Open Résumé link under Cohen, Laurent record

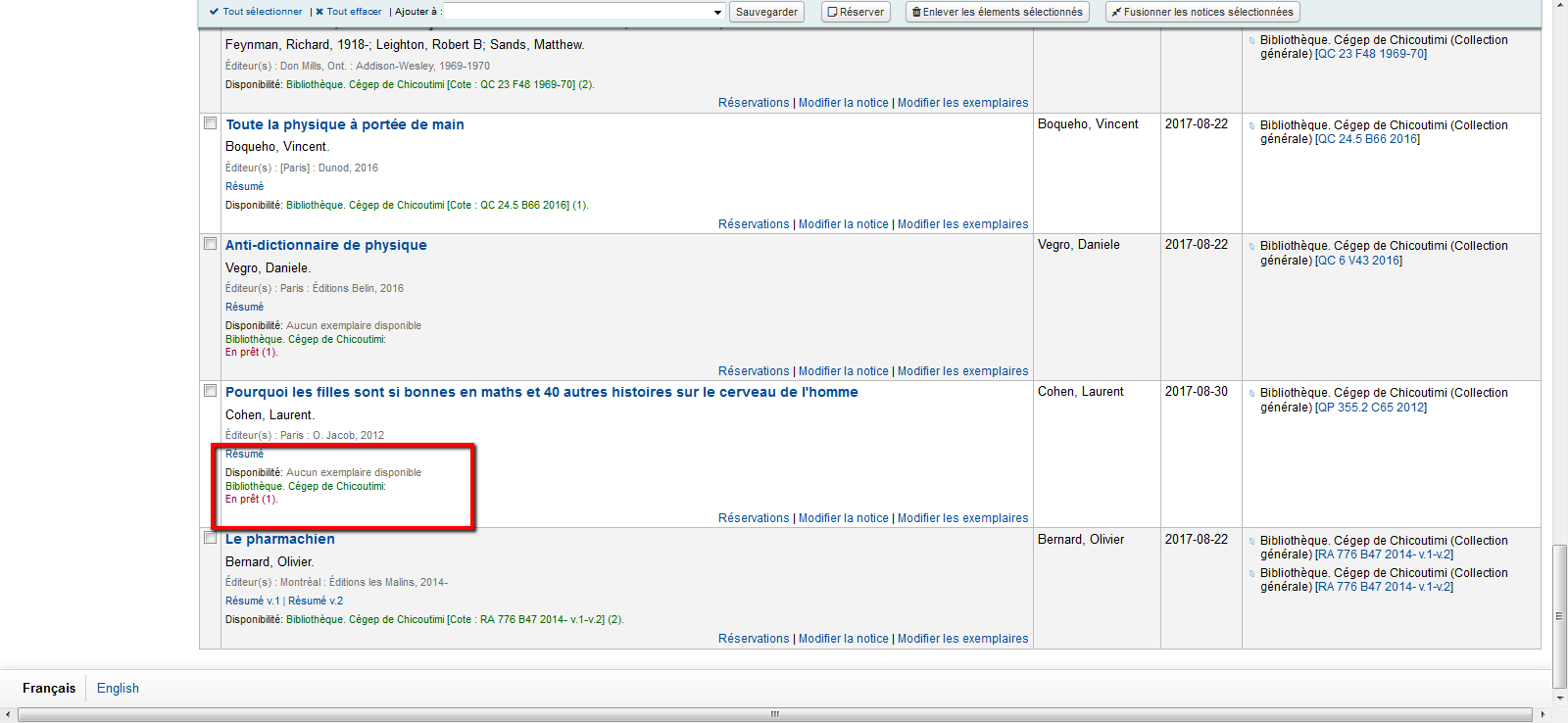pos(244,454)
